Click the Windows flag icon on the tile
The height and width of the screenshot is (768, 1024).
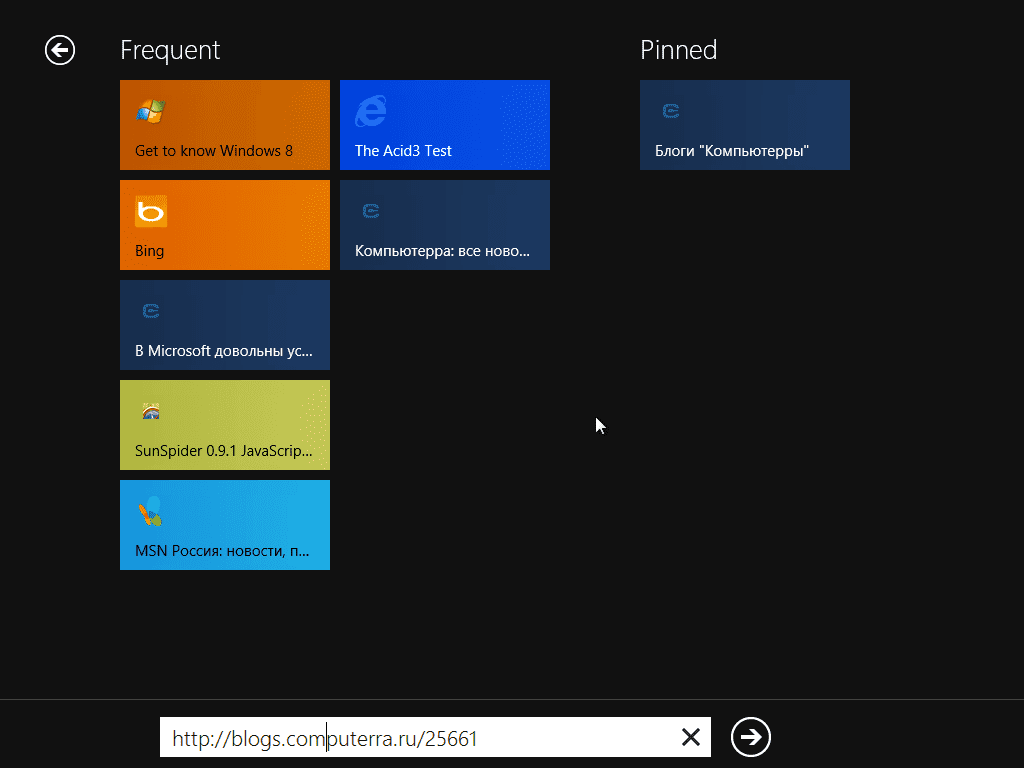(x=151, y=111)
